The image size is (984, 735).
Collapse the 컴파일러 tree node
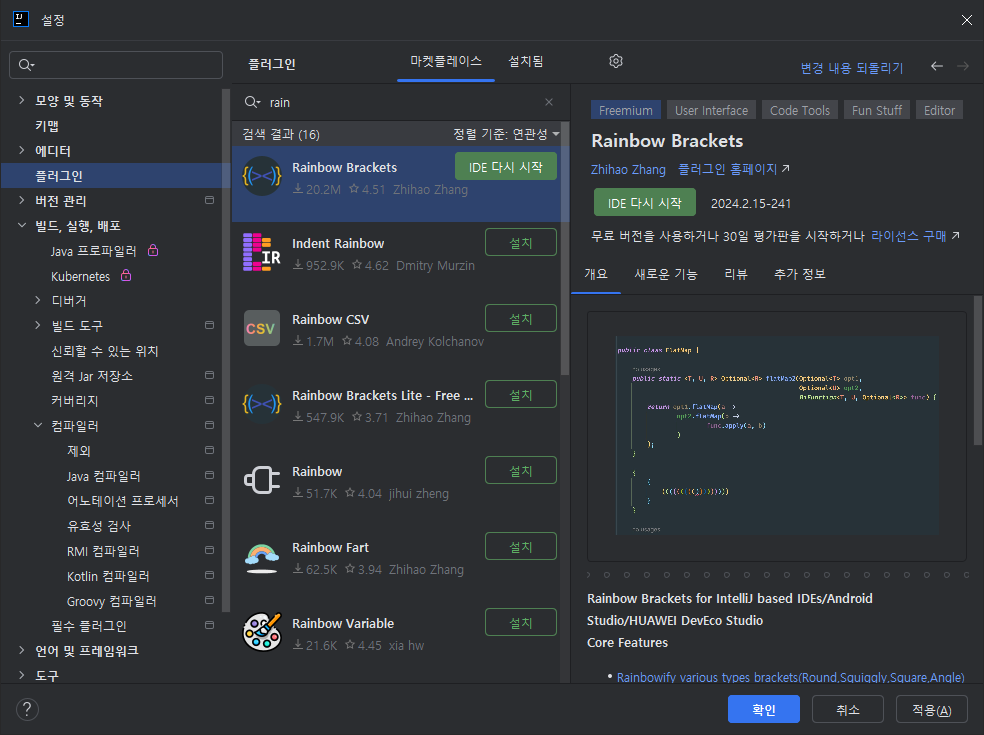(38, 425)
